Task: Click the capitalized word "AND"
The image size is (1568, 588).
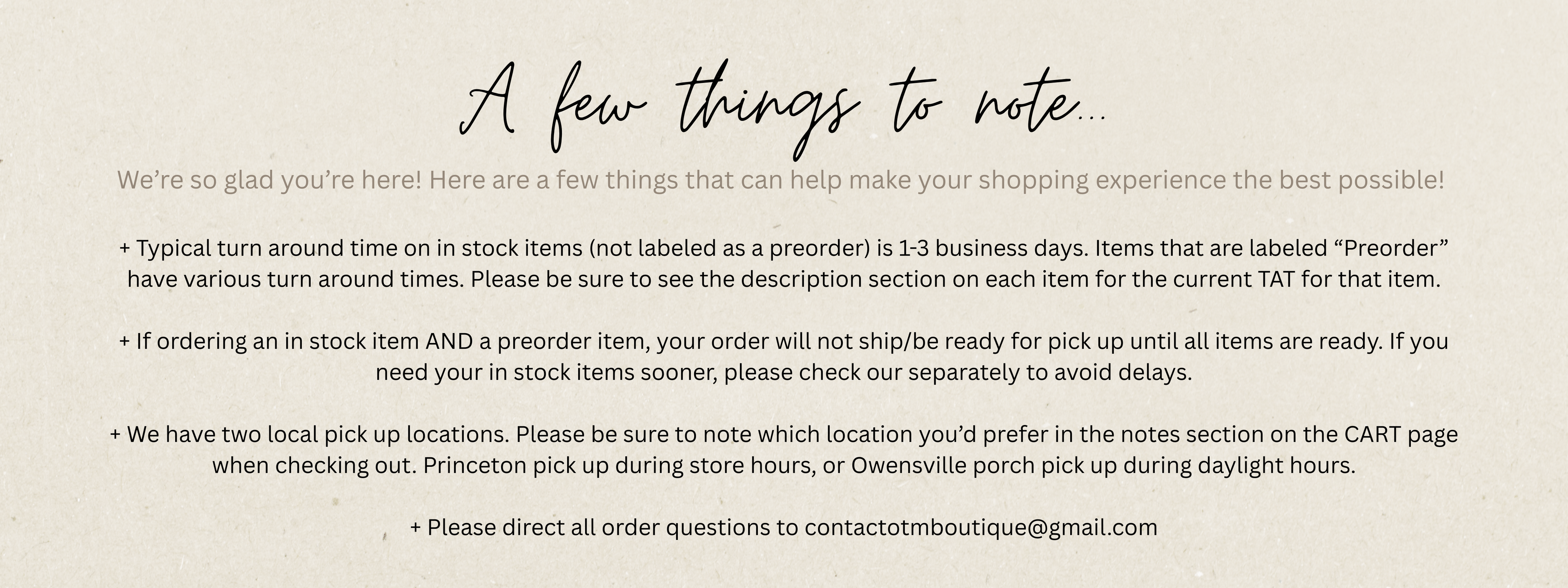Action: pyautogui.click(x=449, y=341)
